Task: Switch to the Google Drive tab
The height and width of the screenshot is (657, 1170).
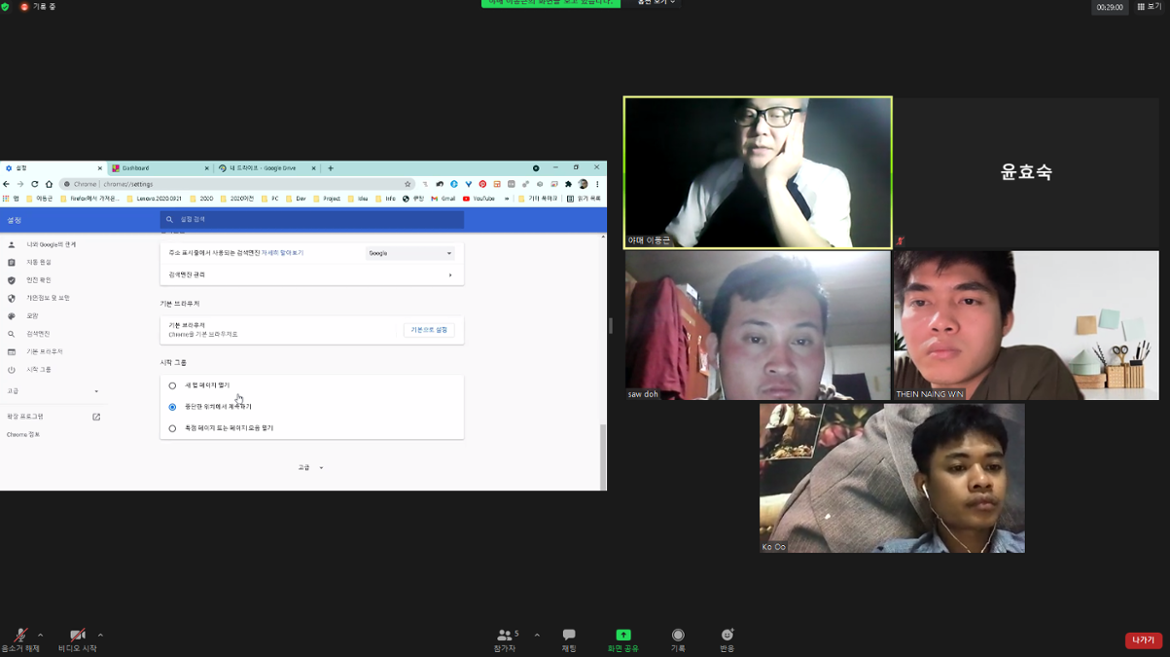Action: (267, 168)
